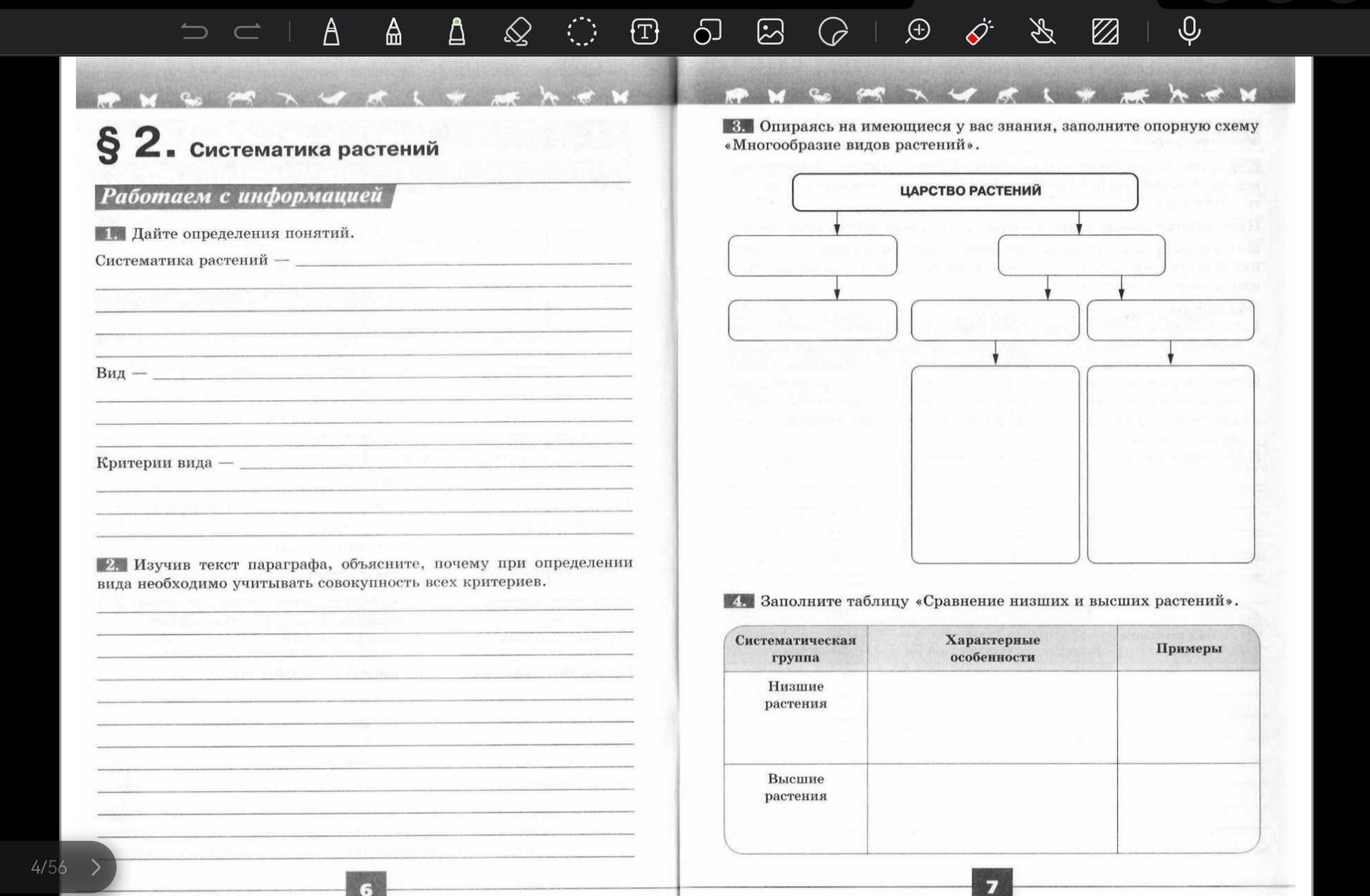Insert a text box with the T tool
Image resolution: width=1370 pixels, height=896 pixels.
[644, 31]
